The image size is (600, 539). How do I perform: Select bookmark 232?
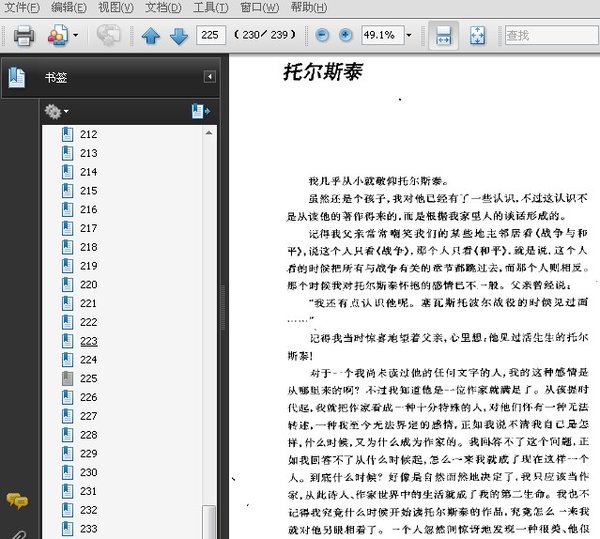[89, 510]
